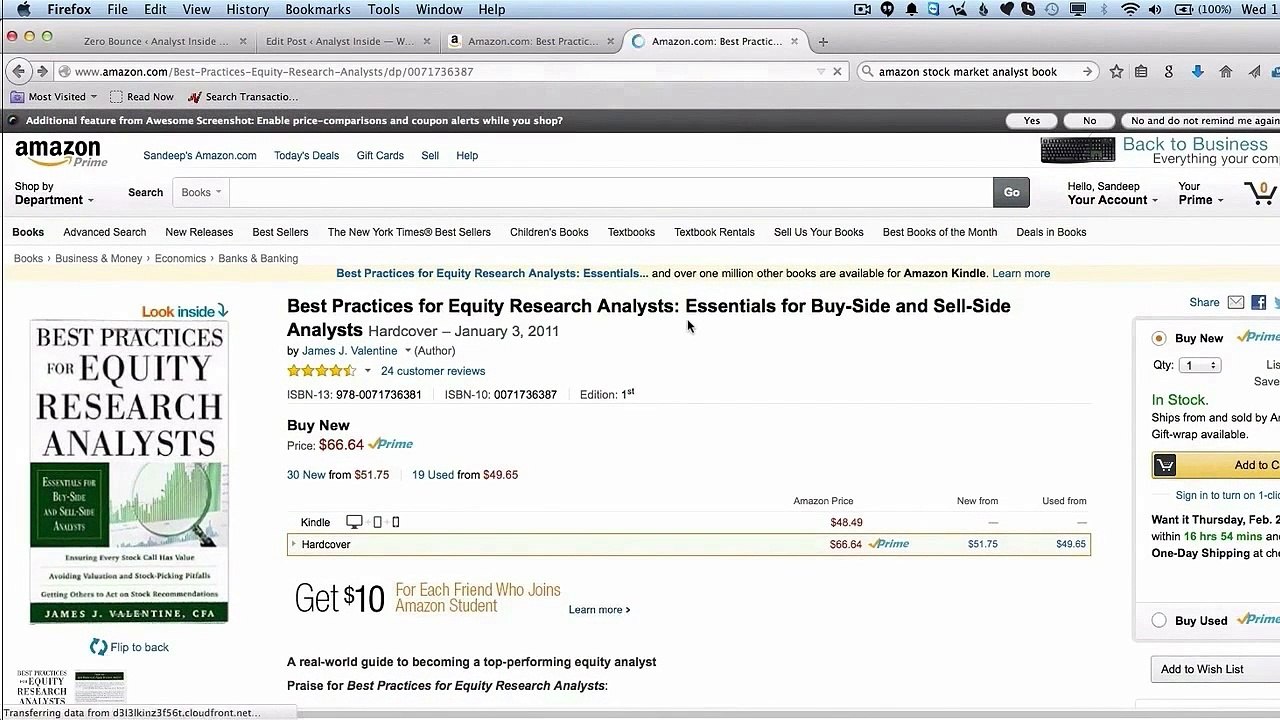Expand the Your Prime dropdown
1280x720 pixels.
[1201, 193]
